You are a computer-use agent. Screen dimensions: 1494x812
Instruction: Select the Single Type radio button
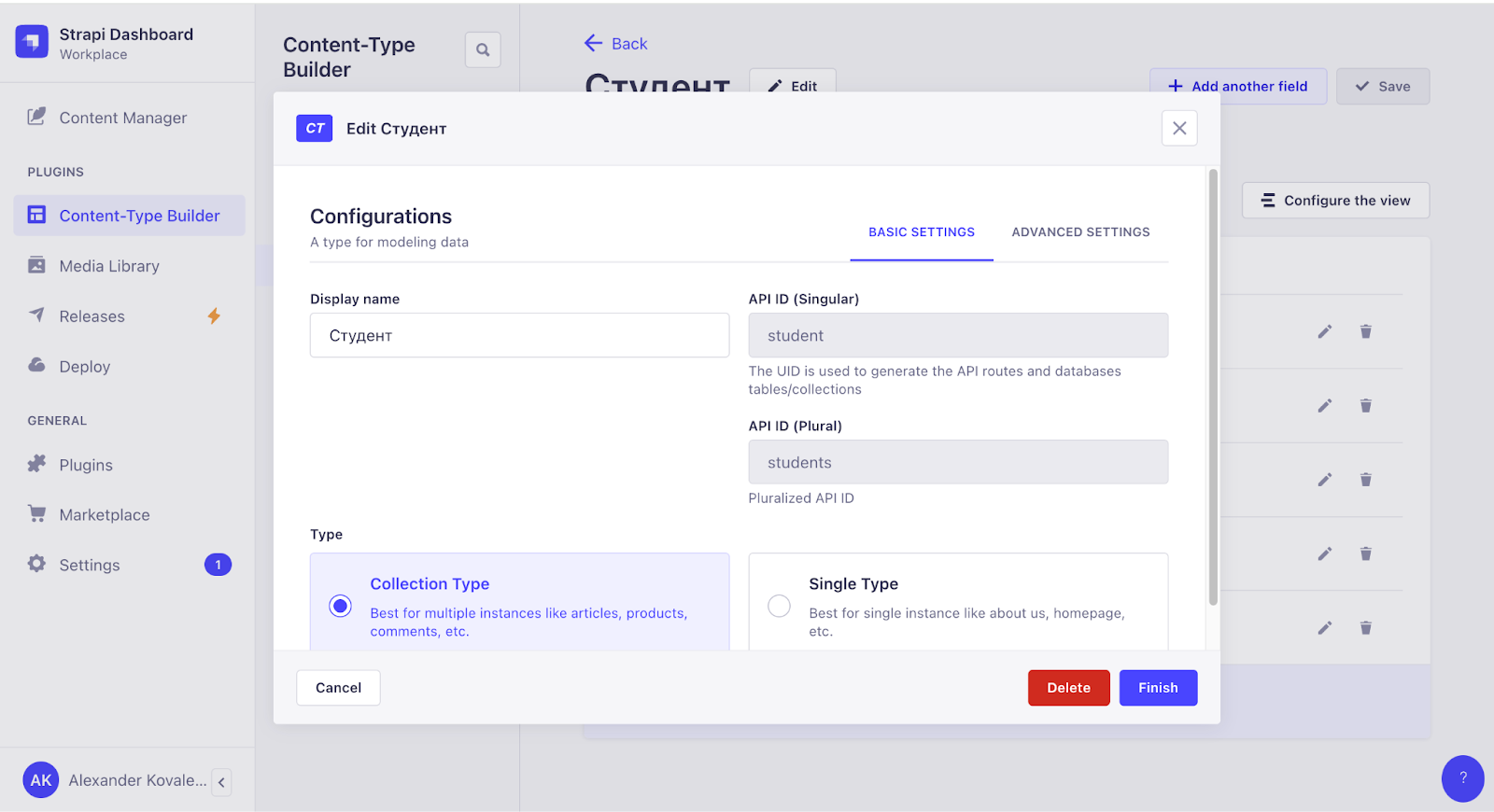pyautogui.click(x=779, y=606)
